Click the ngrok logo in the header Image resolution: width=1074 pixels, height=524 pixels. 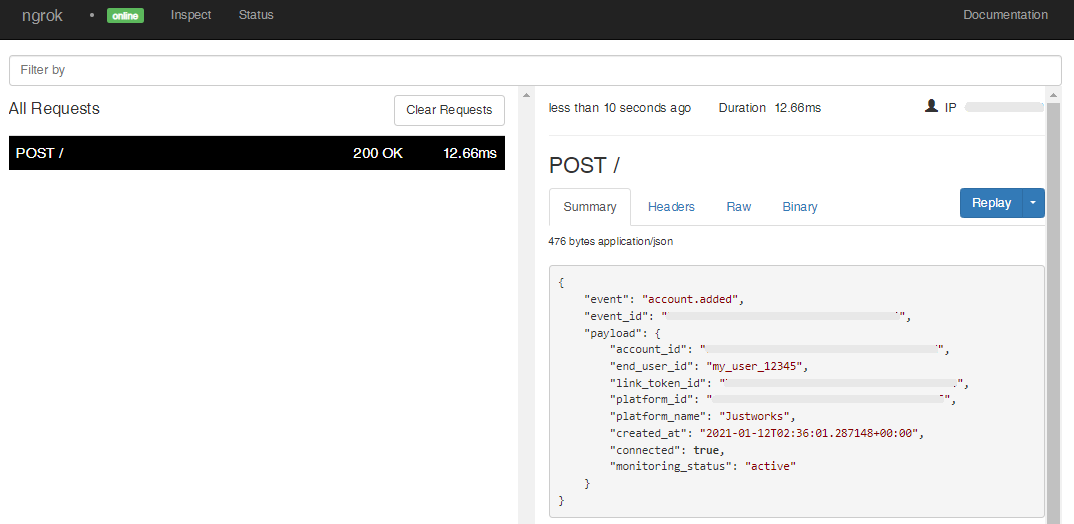[42, 15]
